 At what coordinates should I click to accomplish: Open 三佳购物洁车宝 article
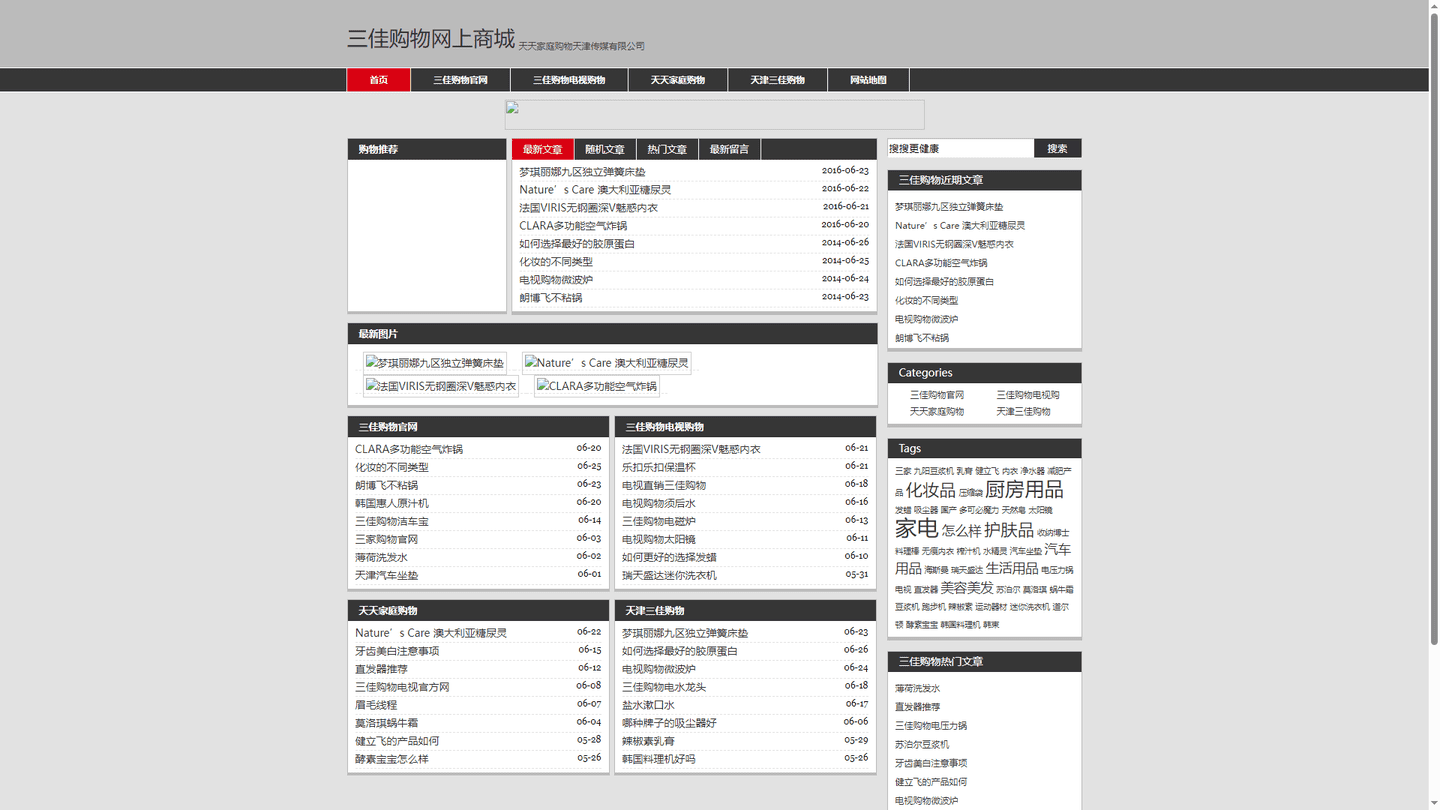[x=392, y=521]
